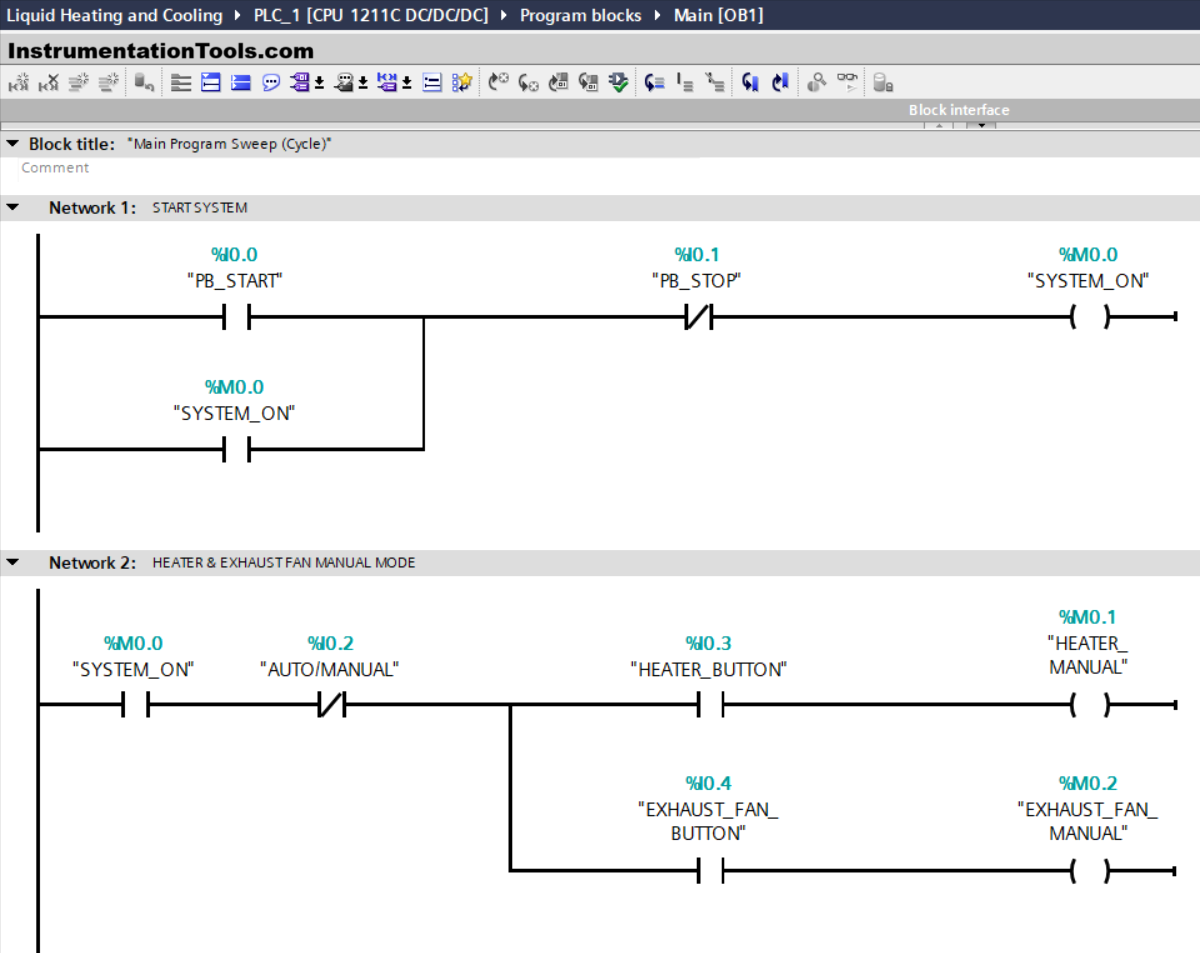Click crossed lines list toolbar icon
This screenshot has height=953, width=1200.
714,83
